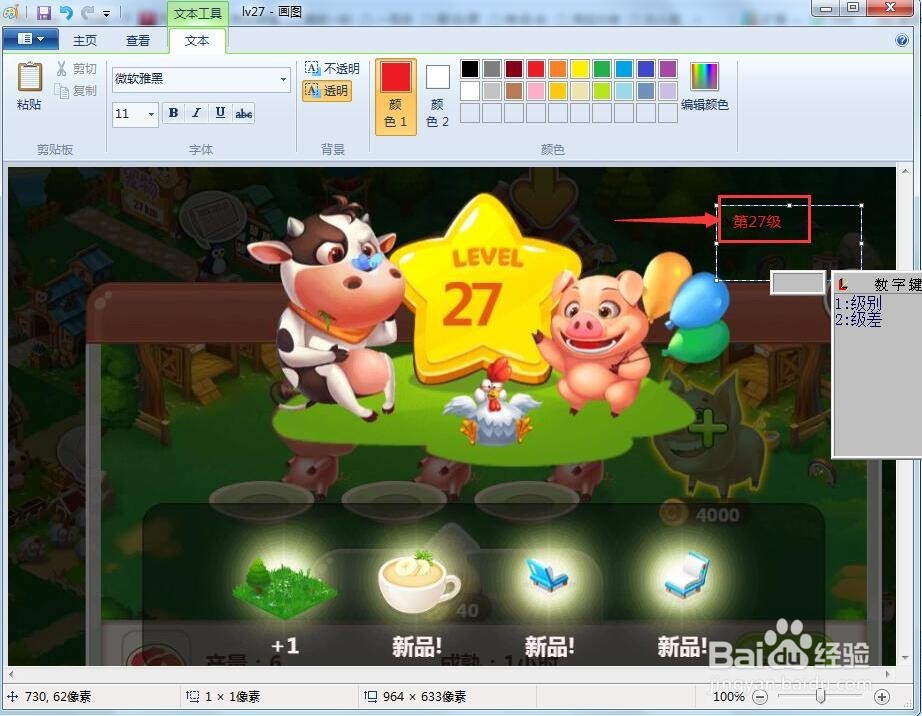Open the Help question mark icon

click(x=901, y=40)
